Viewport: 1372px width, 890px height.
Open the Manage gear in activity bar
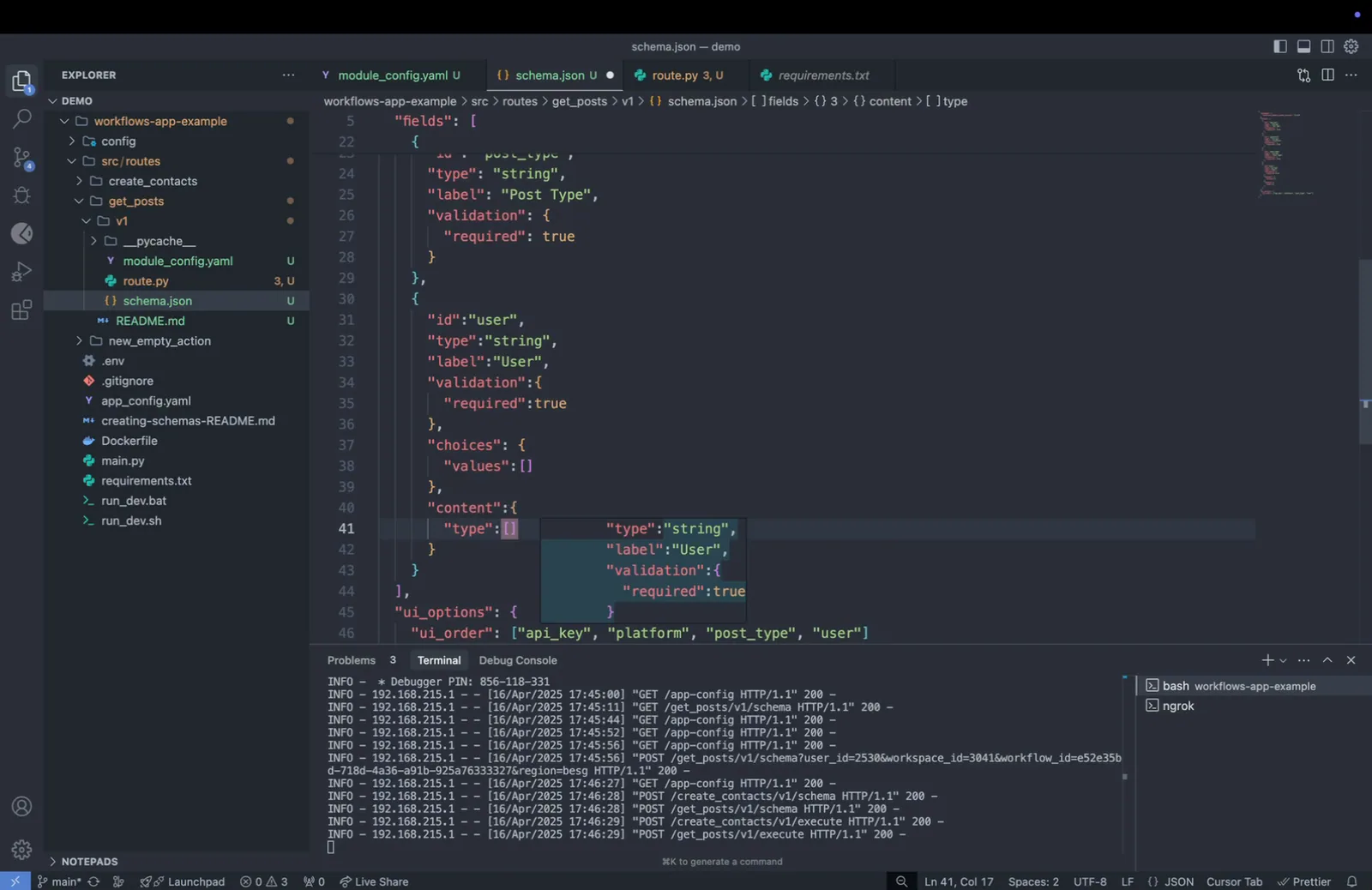(21, 850)
